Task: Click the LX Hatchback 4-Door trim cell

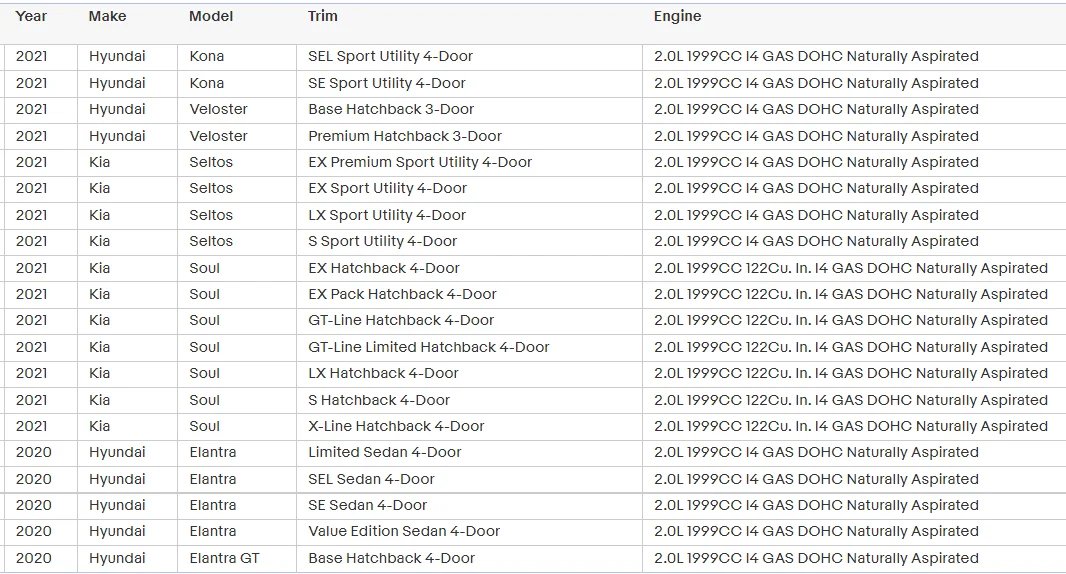Action: tap(383, 373)
